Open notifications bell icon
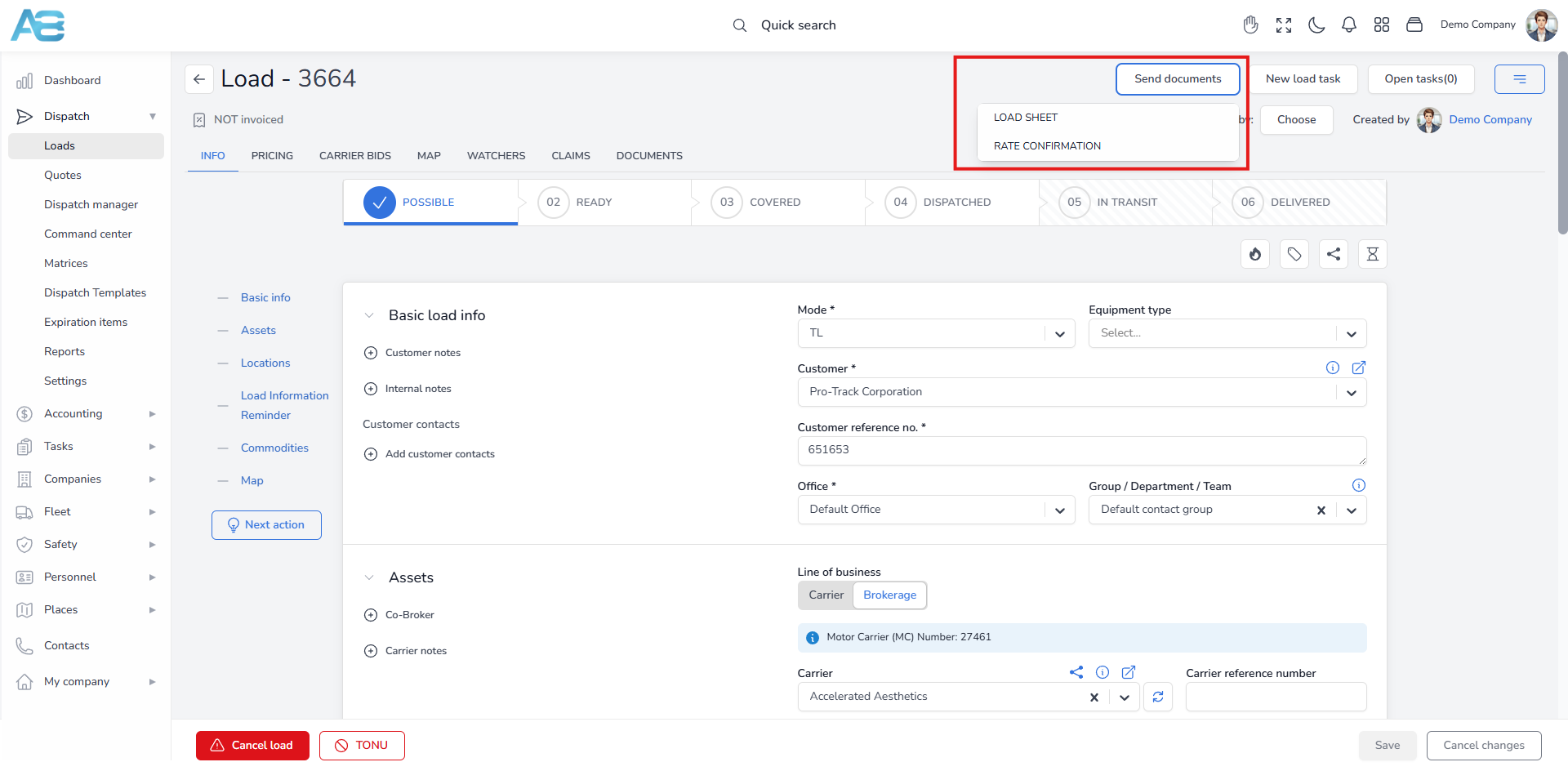This screenshot has height=771, width=1568. [x=1349, y=25]
